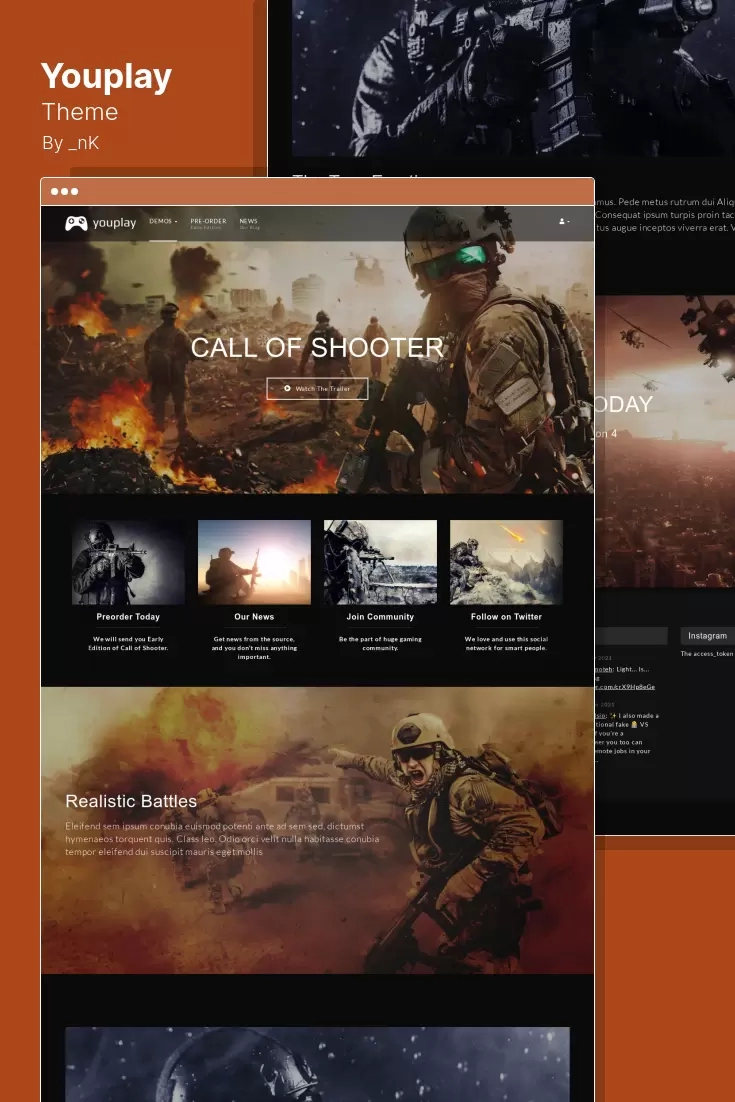Viewport: 735px width, 1102px height.
Task: Click the play icon in Watch The Trailer
Action: (x=287, y=389)
